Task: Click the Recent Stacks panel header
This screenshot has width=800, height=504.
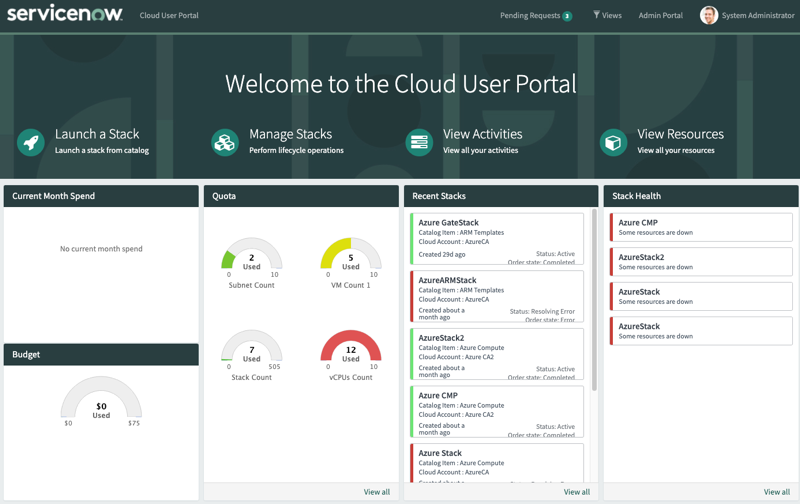Action: pos(501,196)
